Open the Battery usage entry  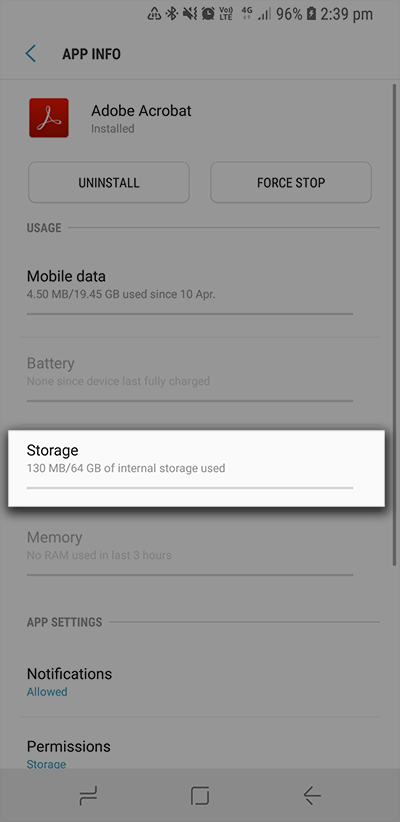coord(200,380)
